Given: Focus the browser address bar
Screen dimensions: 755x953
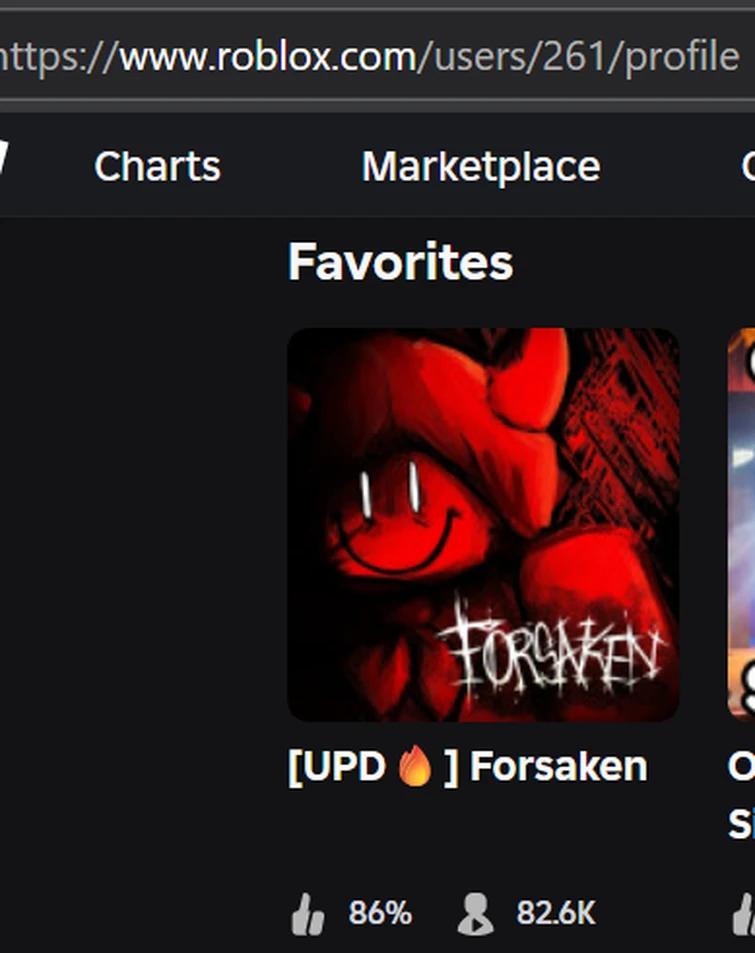Looking at the screenshot, I should coord(378,57).
